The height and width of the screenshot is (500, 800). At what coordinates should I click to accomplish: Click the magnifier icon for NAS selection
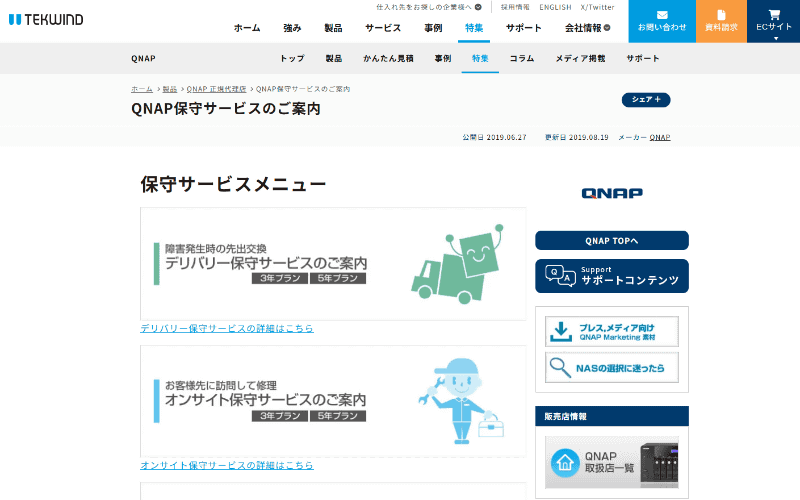560,367
